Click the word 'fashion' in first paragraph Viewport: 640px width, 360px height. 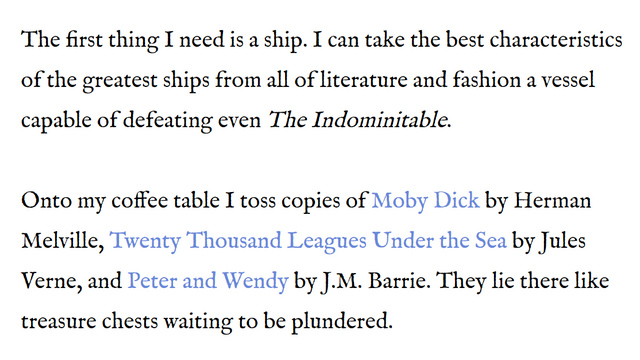[487, 80]
